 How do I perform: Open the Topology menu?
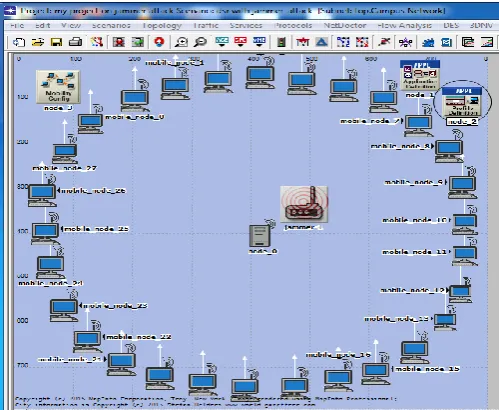162,26
